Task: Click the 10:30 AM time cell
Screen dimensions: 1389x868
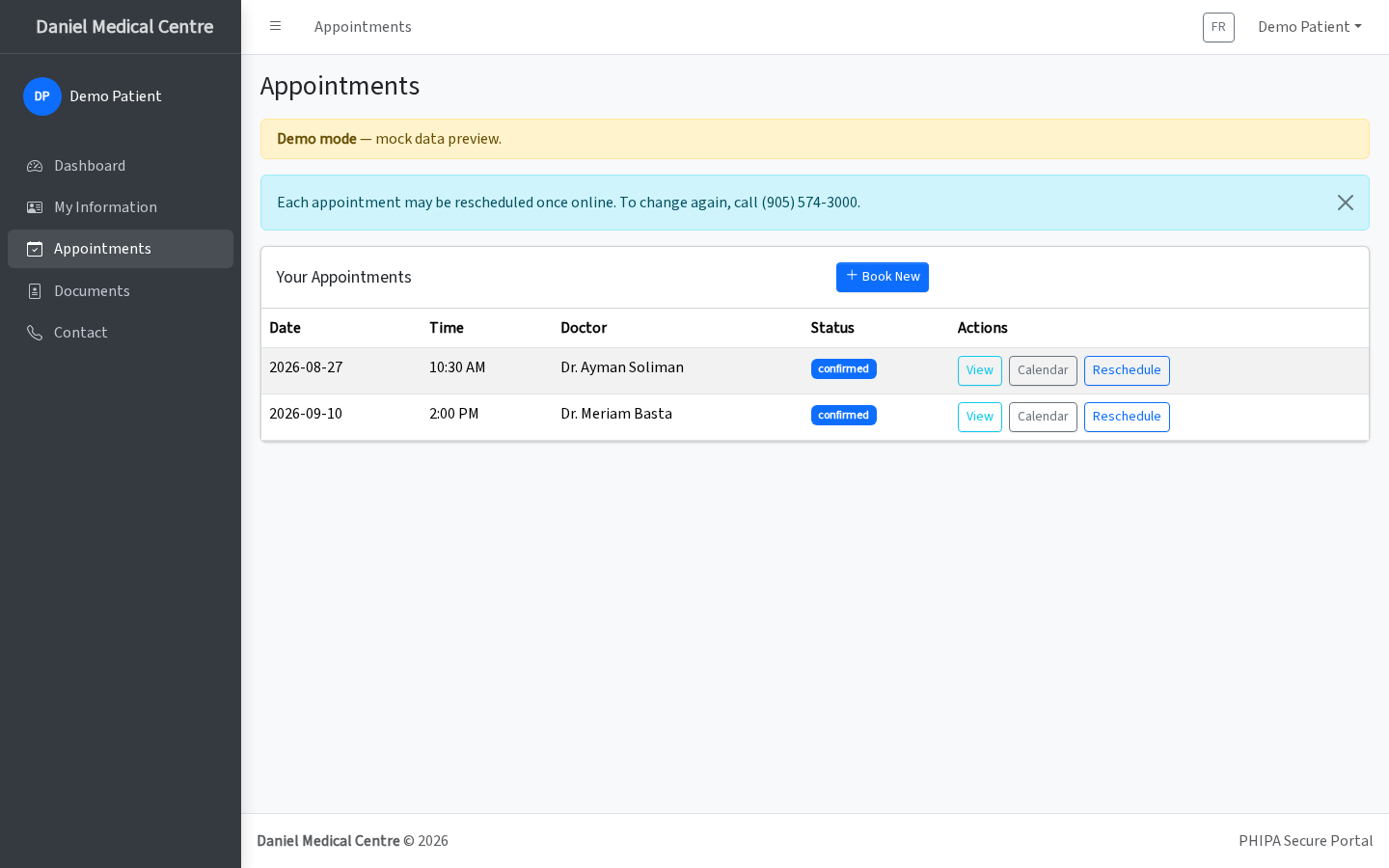Action: click(x=457, y=367)
